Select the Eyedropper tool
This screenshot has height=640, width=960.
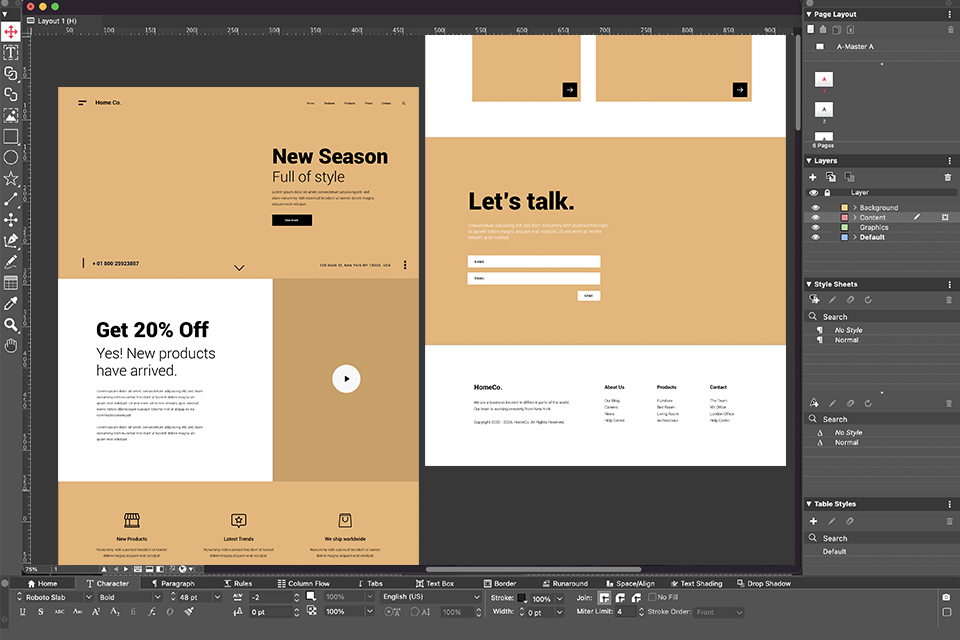pyautogui.click(x=11, y=303)
